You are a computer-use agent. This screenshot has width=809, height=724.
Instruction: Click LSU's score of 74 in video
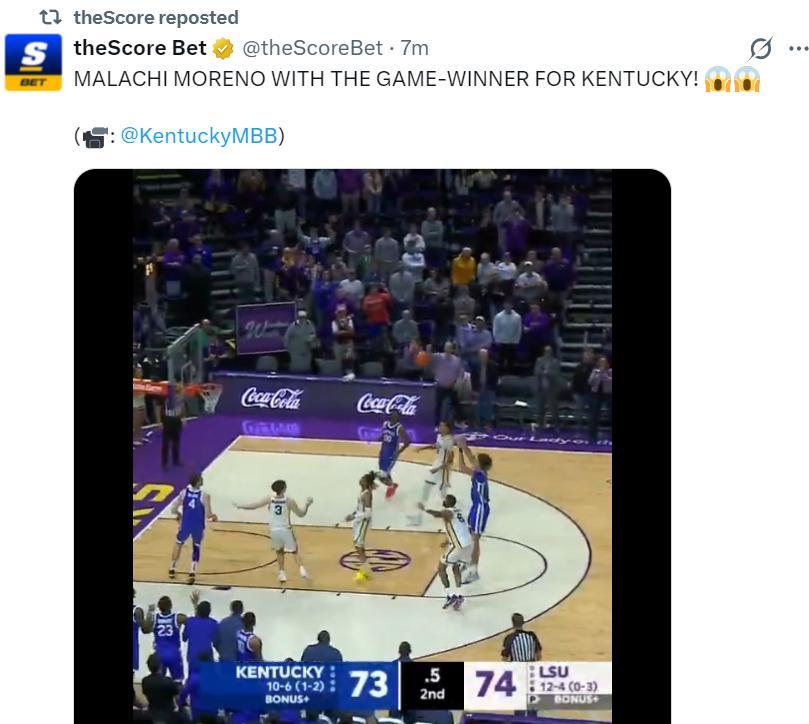tap(495, 684)
